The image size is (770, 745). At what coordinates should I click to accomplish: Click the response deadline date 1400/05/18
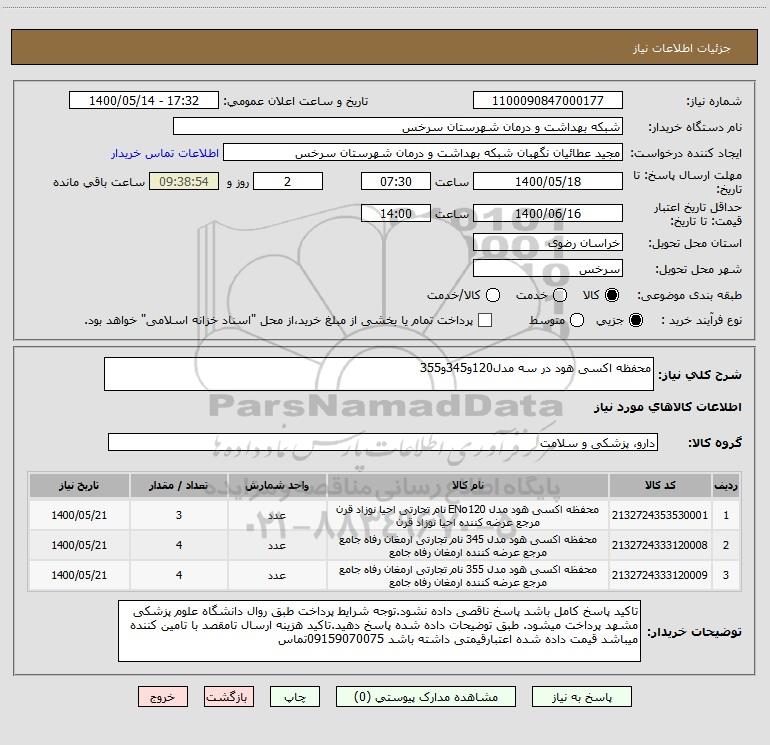click(x=548, y=181)
